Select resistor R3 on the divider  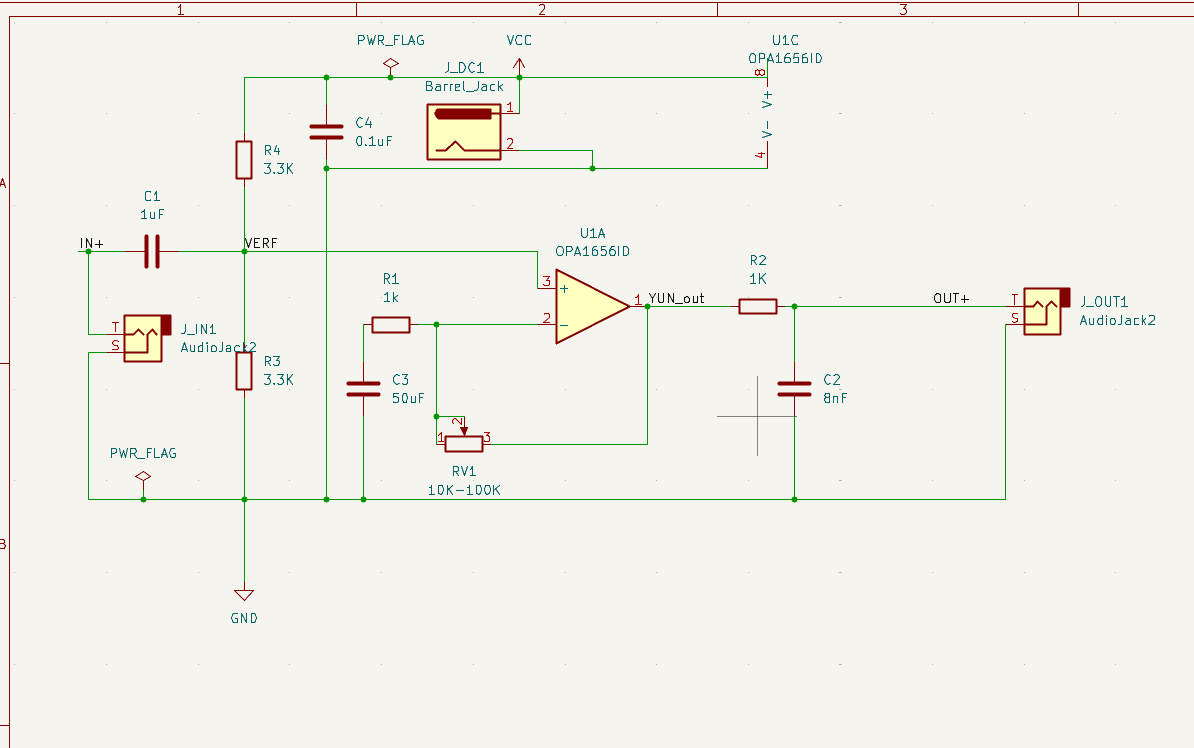coord(244,370)
